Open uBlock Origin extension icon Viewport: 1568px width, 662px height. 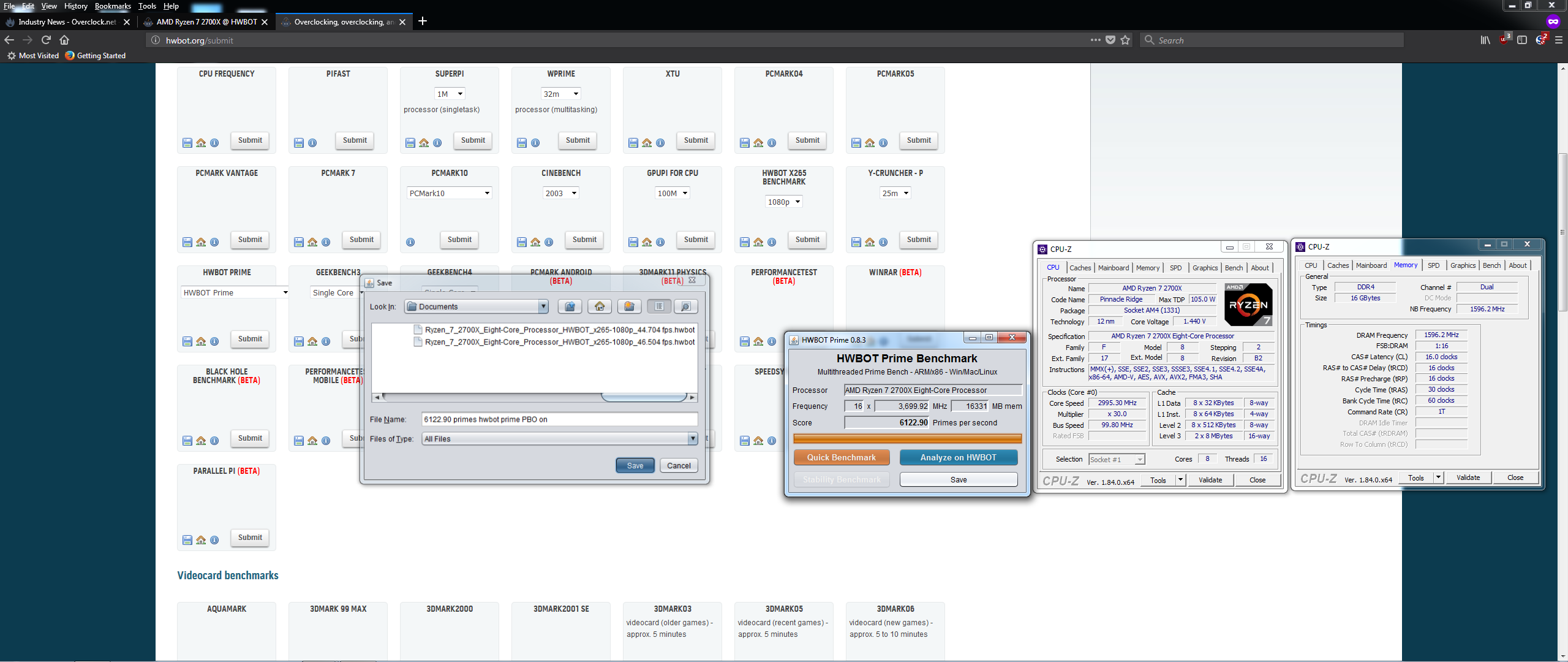(x=1504, y=40)
